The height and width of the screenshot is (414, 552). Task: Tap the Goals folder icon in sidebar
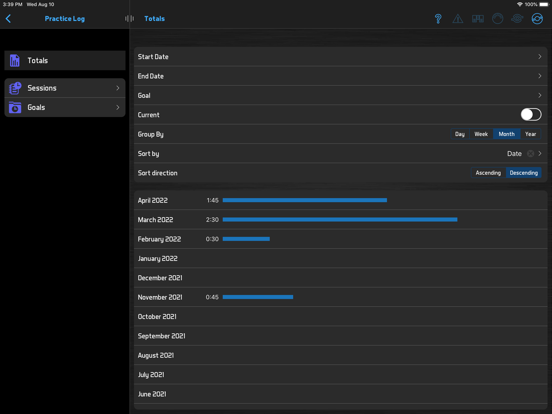pos(15,107)
